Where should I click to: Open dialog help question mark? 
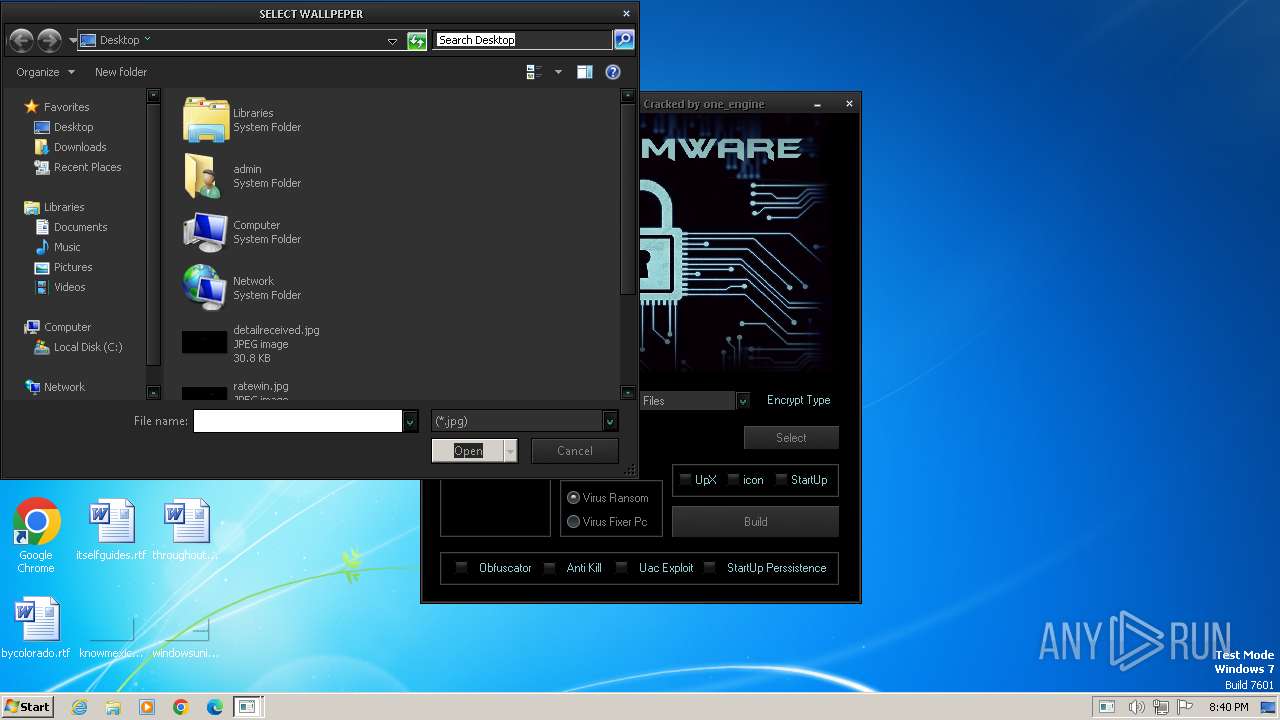coord(613,72)
